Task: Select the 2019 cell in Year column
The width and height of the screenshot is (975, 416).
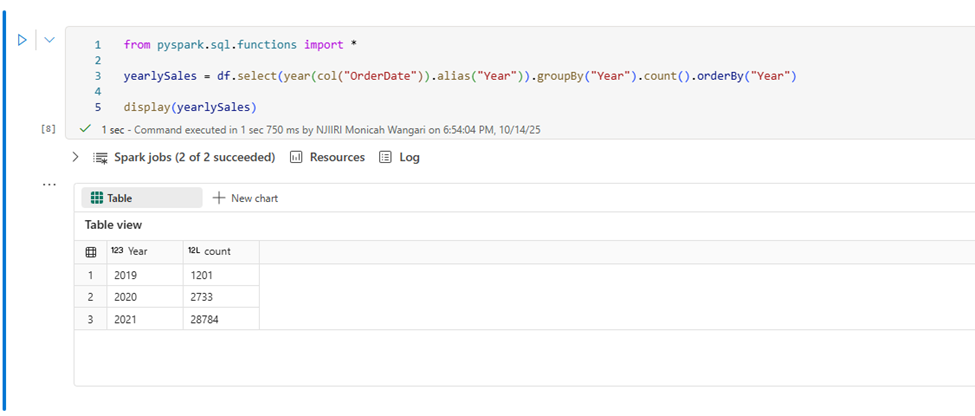Action: 126,275
